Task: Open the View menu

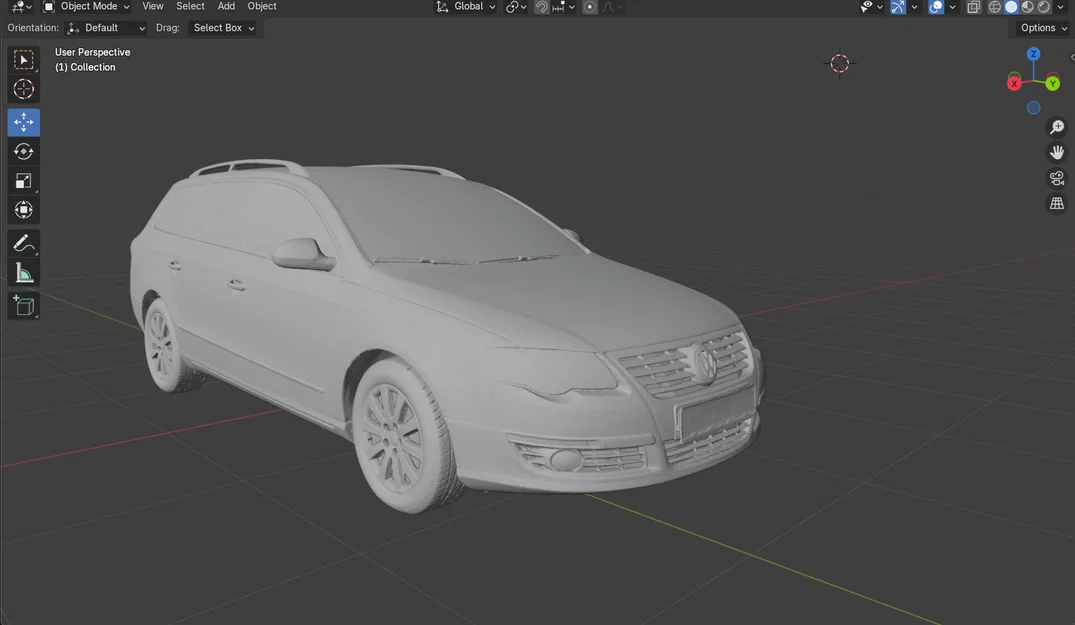Action: coord(152,6)
